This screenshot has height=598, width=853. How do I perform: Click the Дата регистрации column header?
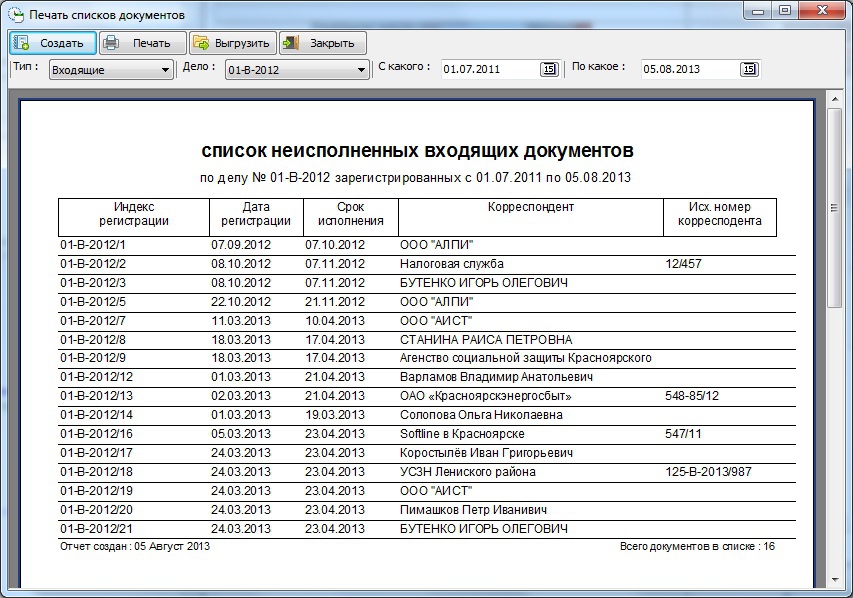(x=256, y=217)
